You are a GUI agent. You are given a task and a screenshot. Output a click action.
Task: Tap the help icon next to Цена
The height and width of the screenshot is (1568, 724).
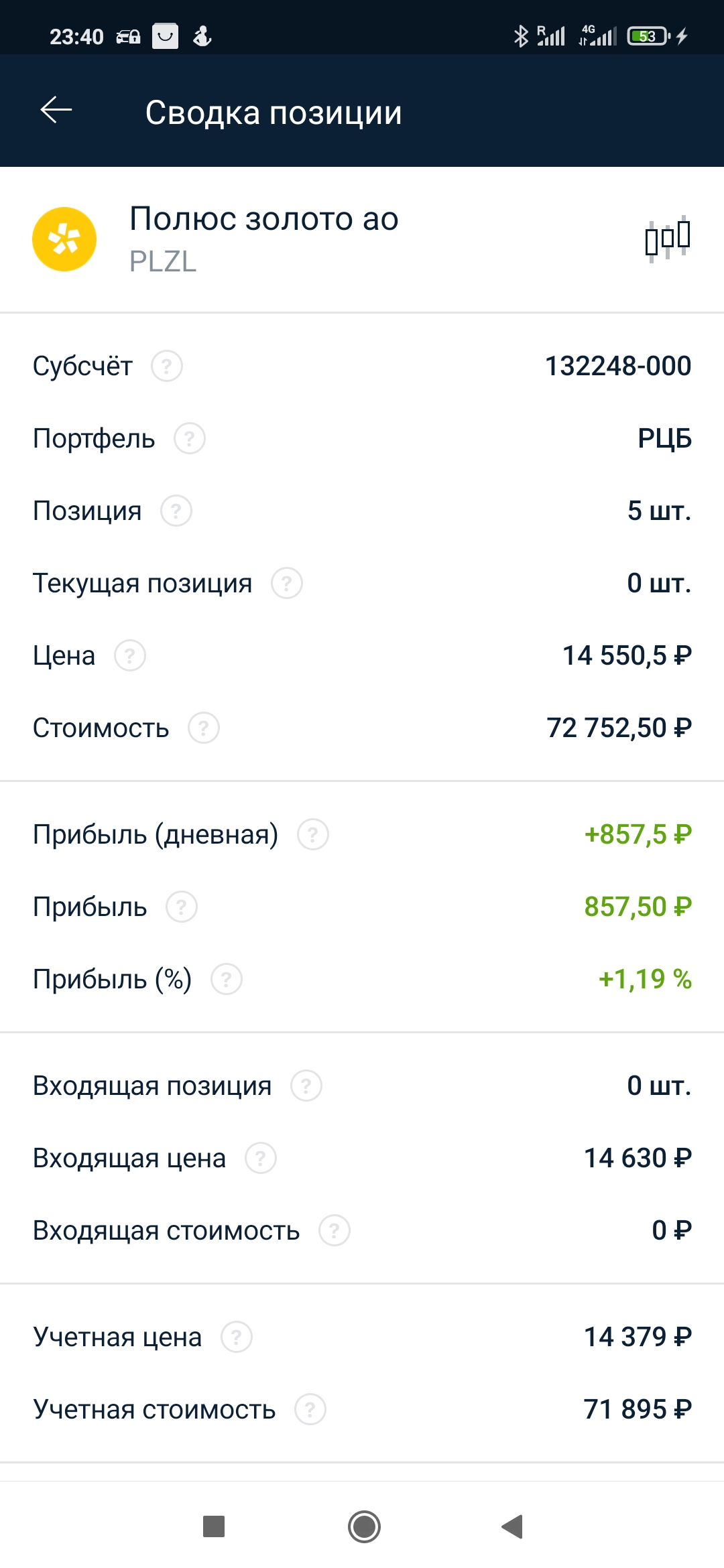pos(130,656)
